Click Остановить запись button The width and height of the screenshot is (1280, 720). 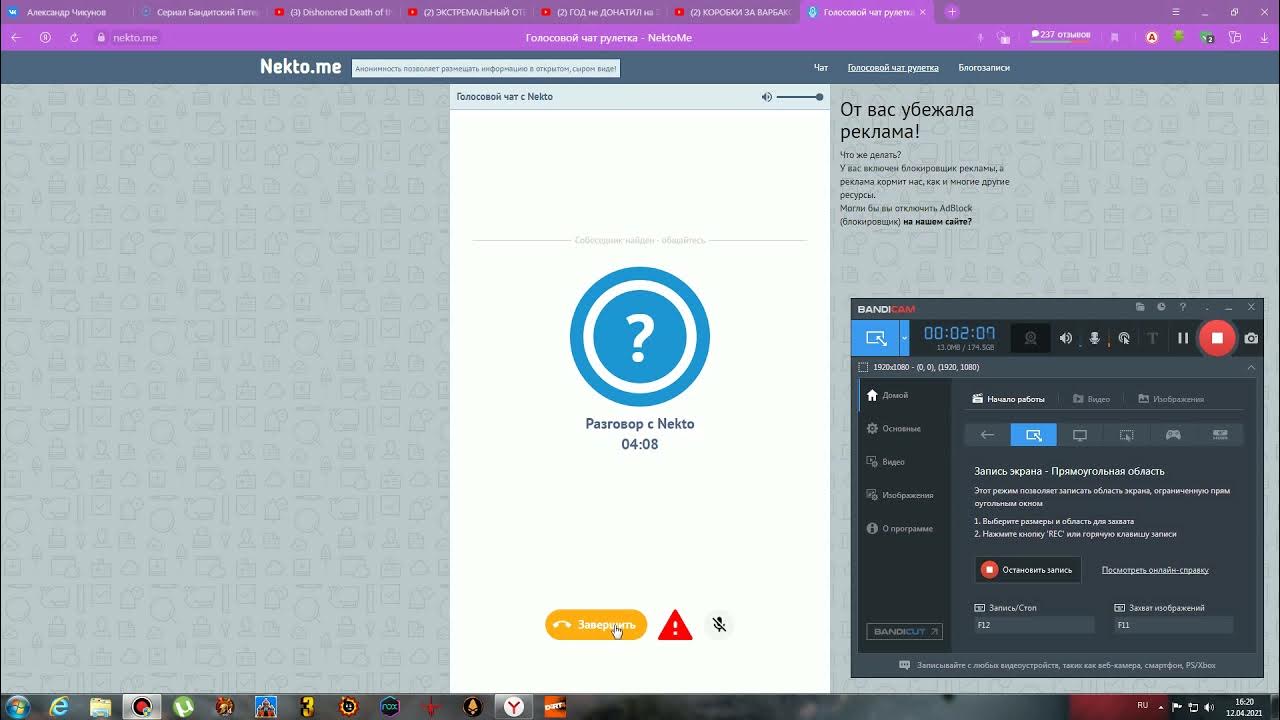click(x=1028, y=570)
